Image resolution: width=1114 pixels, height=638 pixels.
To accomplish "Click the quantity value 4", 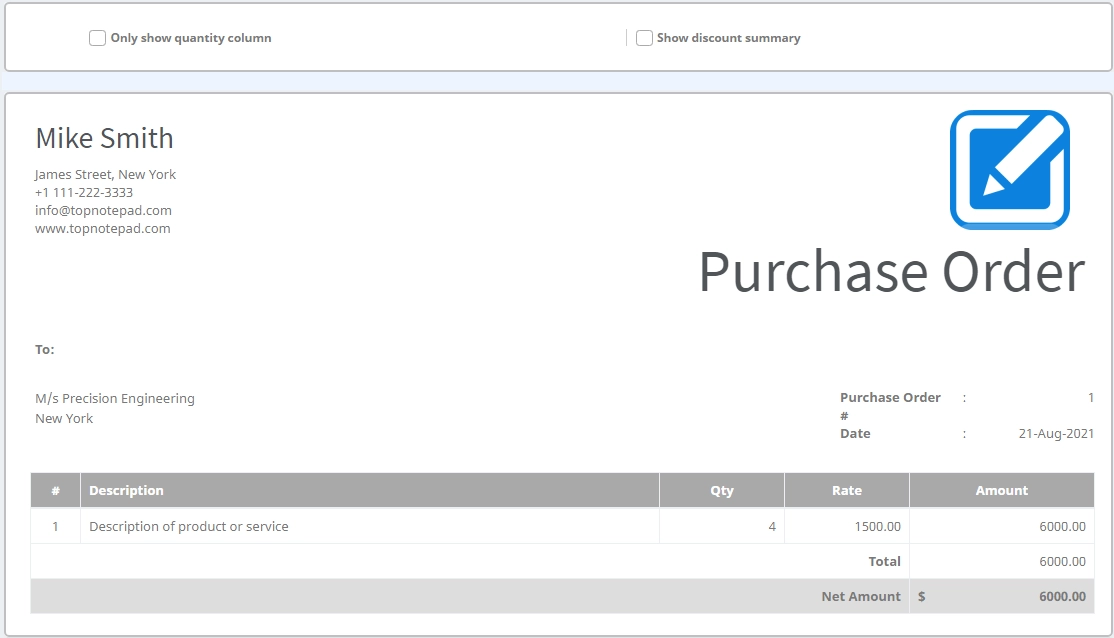I will click(x=772, y=526).
